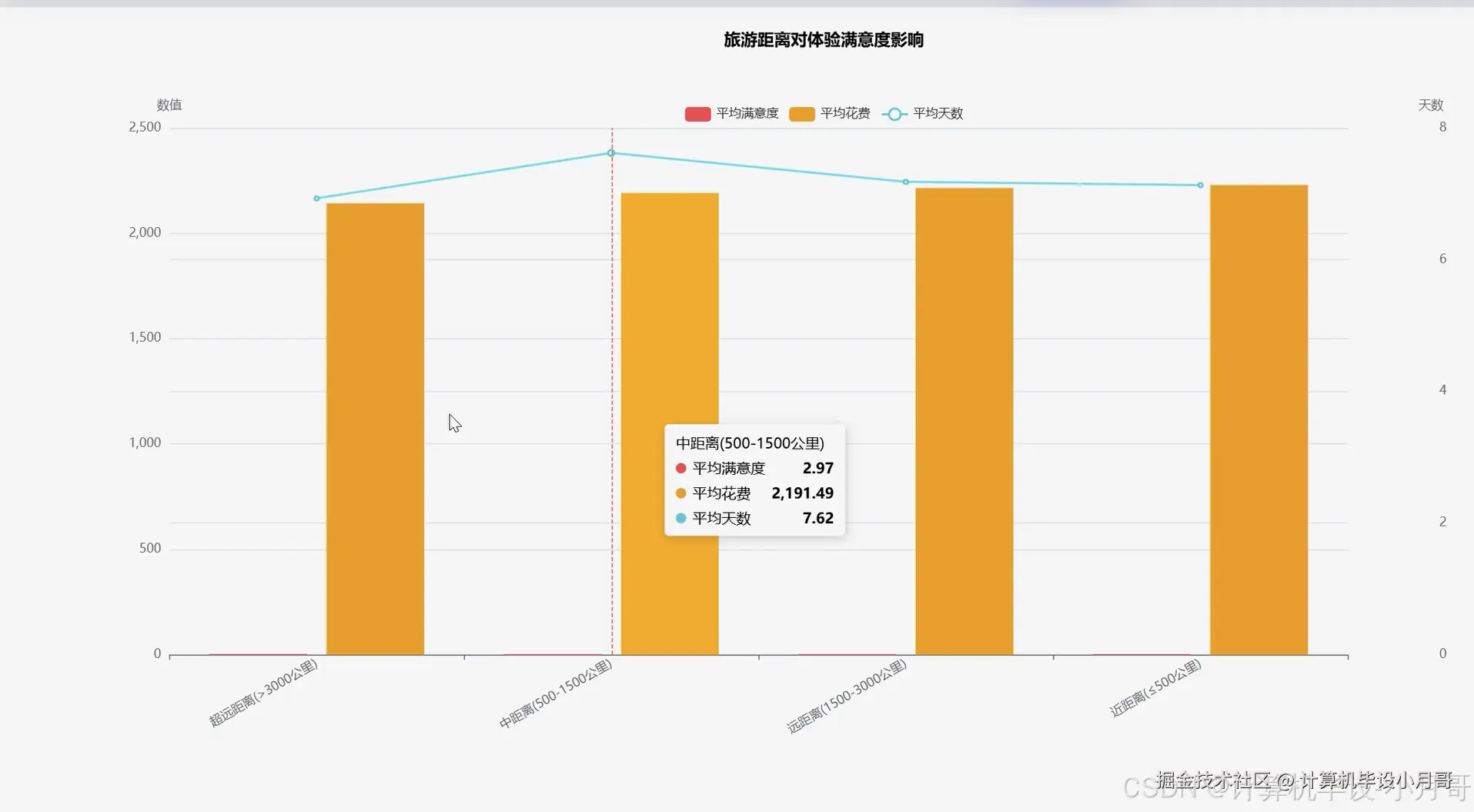Image resolution: width=1474 pixels, height=812 pixels.
Task: Click the x-axis label 远距离(1500-3000公里)
Action: (847, 696)
